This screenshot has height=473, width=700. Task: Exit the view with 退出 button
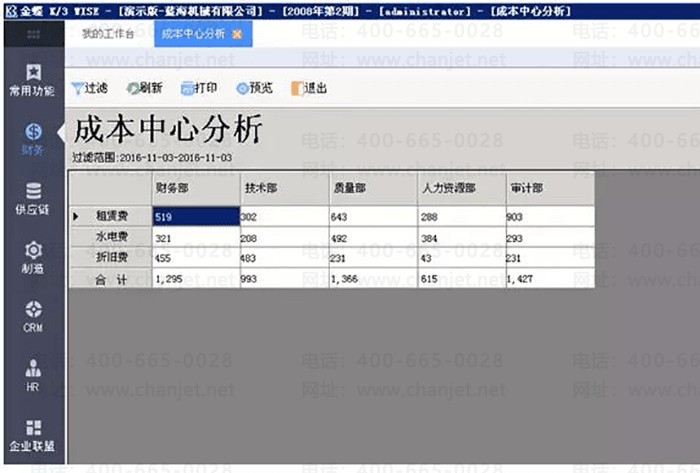tap(309, 88)
